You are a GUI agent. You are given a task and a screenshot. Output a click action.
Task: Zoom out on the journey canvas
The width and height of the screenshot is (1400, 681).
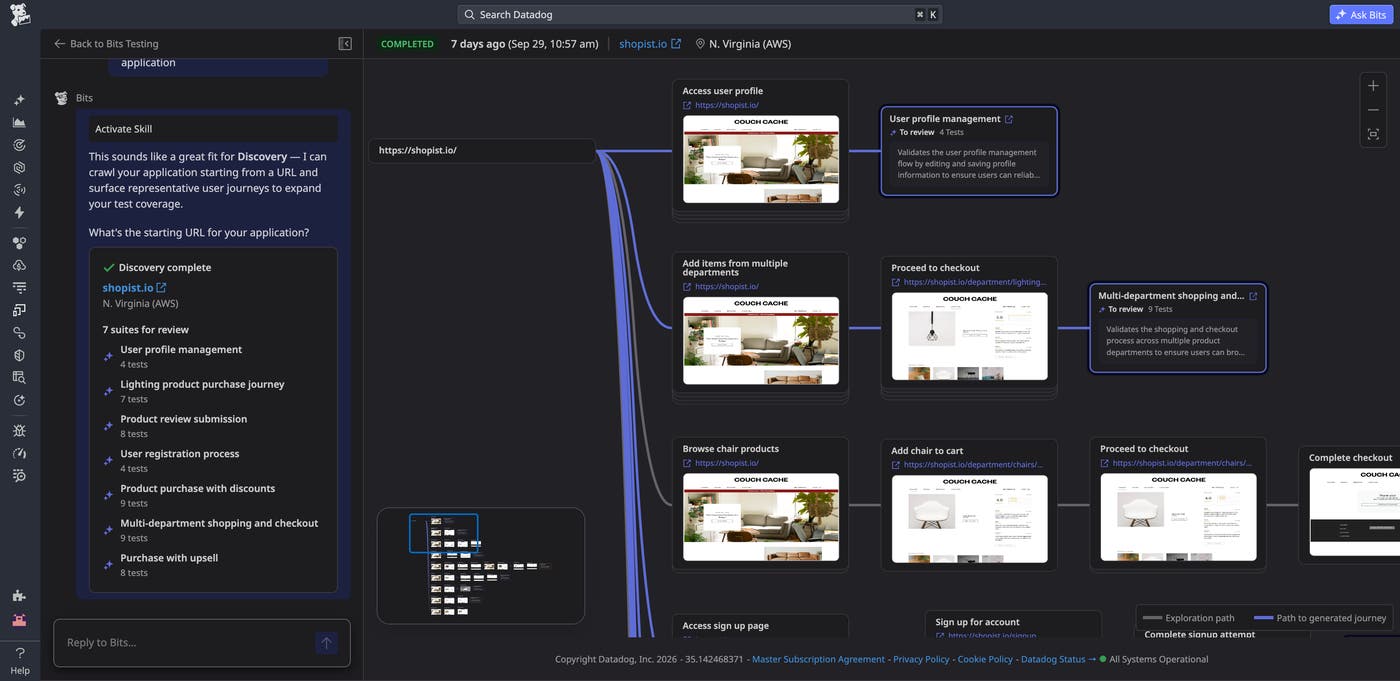click(x=1373, y=110)
